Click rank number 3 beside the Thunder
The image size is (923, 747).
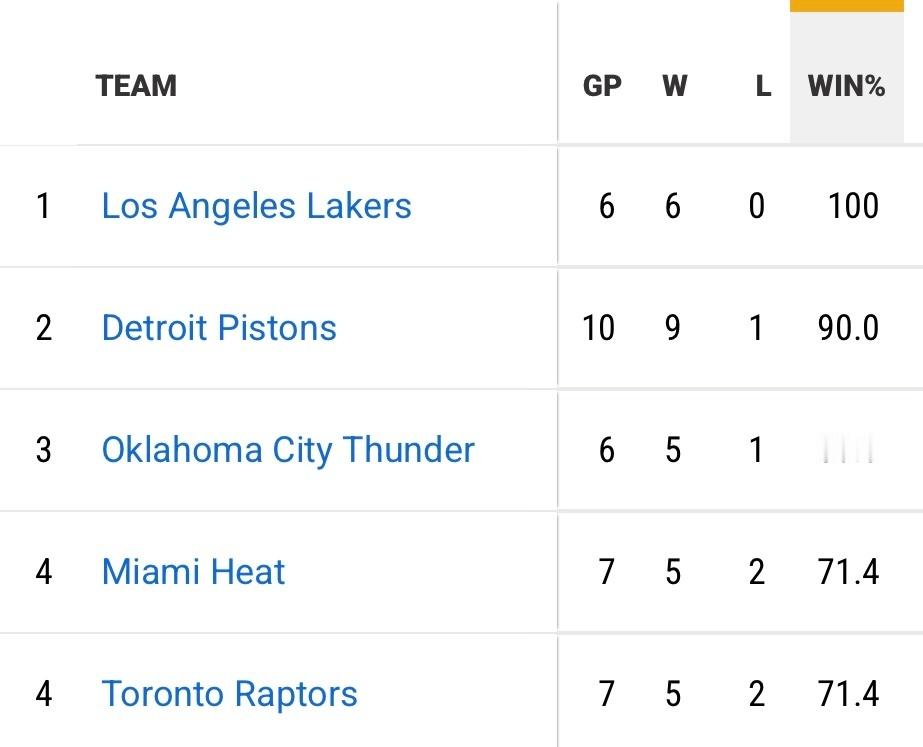43,450
